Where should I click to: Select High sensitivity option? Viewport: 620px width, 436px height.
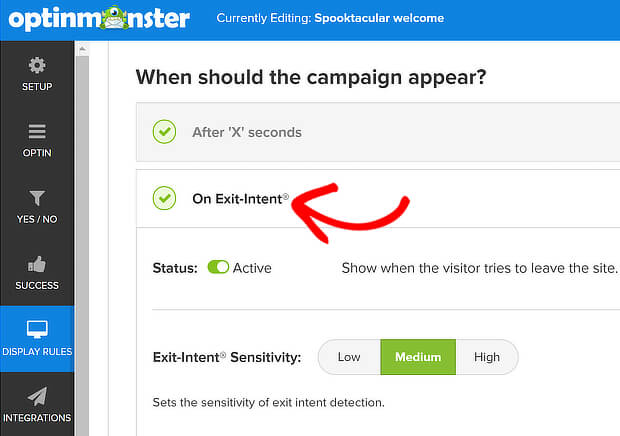(x=487, y=357)
